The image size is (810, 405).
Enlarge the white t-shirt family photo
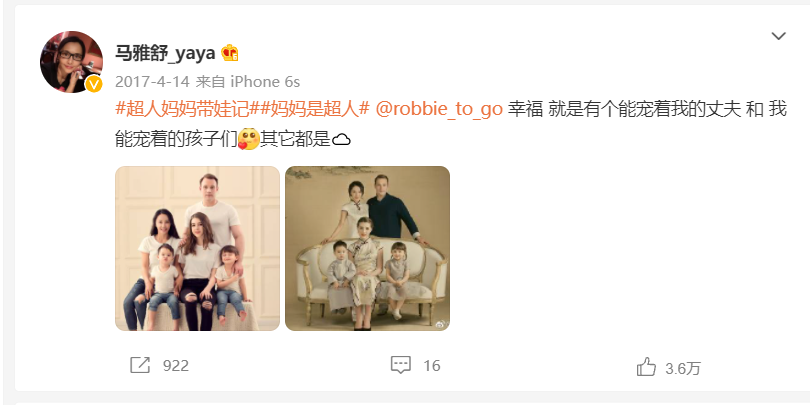pos(197,248)
